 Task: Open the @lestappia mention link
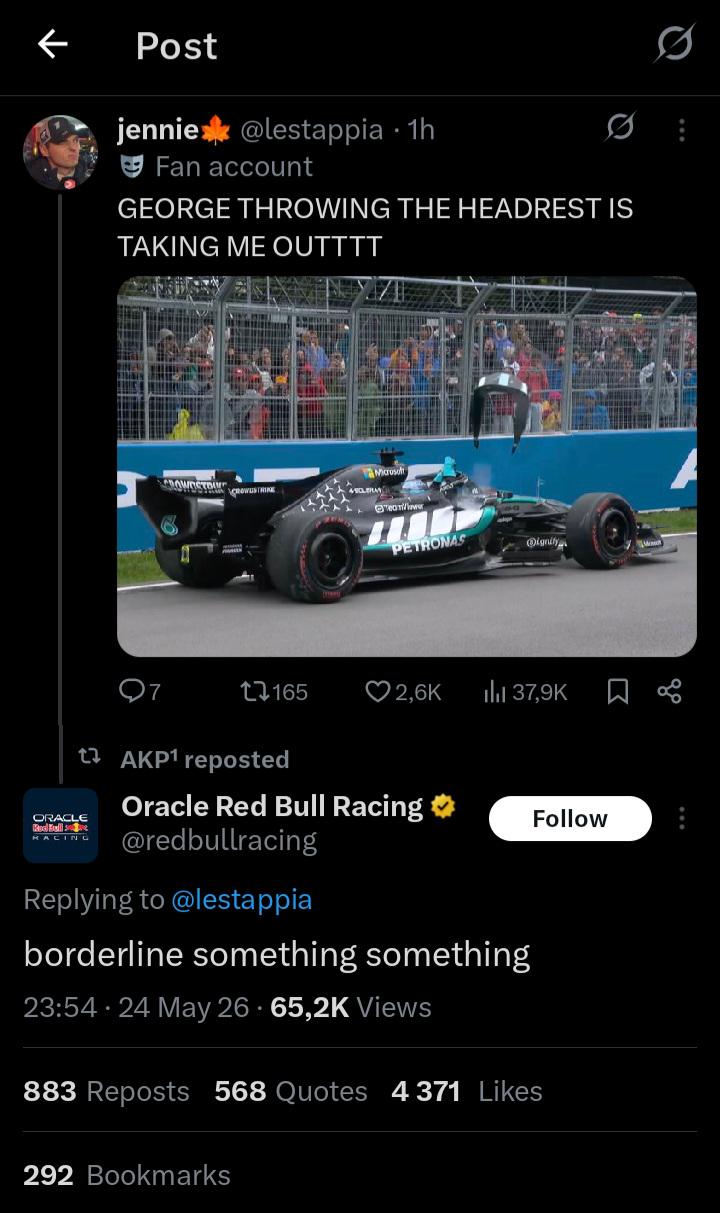pos(242,899)
